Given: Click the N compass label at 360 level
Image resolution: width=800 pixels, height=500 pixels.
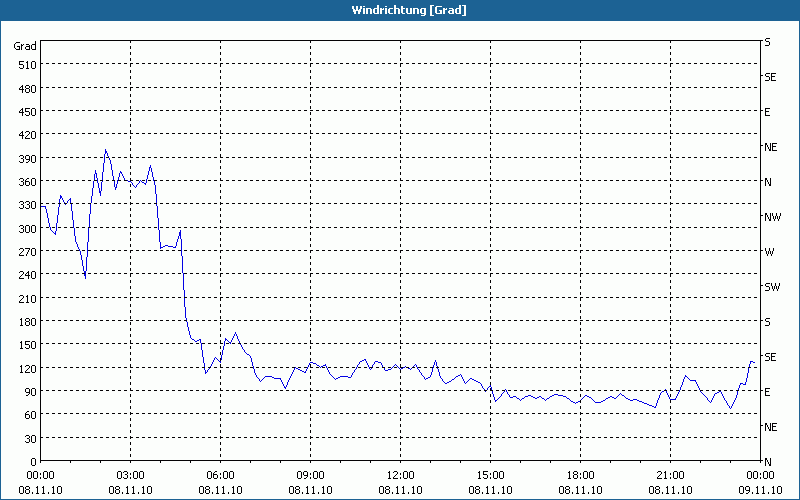Looking at the screenshot, I should [768, 182].
